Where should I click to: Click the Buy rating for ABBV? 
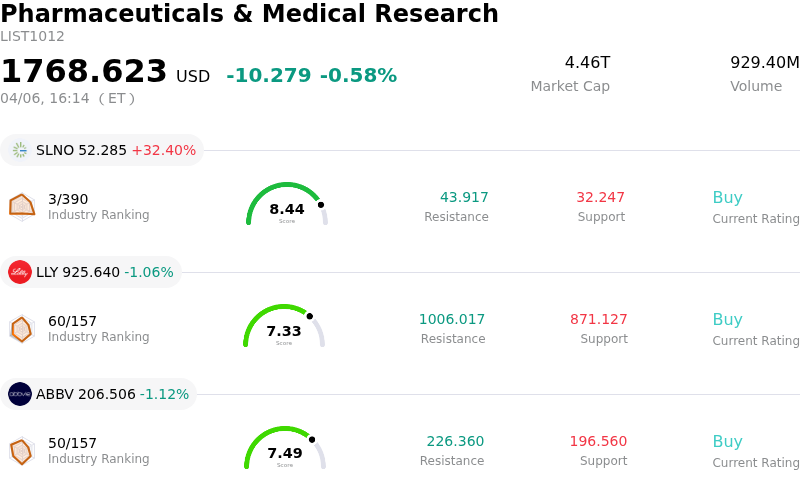727,442
